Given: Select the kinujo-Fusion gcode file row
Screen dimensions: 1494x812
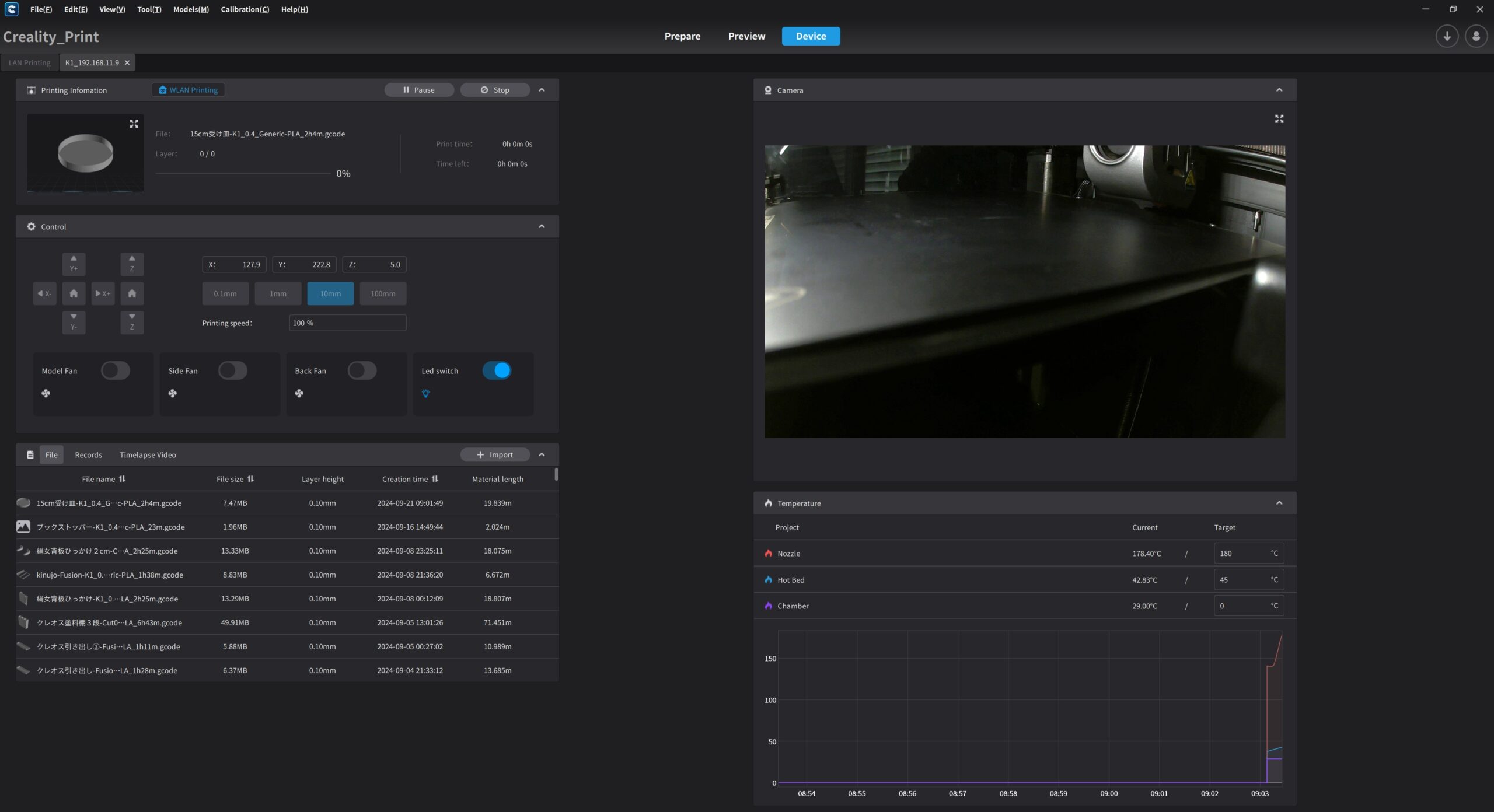Looking at the screenshot, I should pos(287,575).
